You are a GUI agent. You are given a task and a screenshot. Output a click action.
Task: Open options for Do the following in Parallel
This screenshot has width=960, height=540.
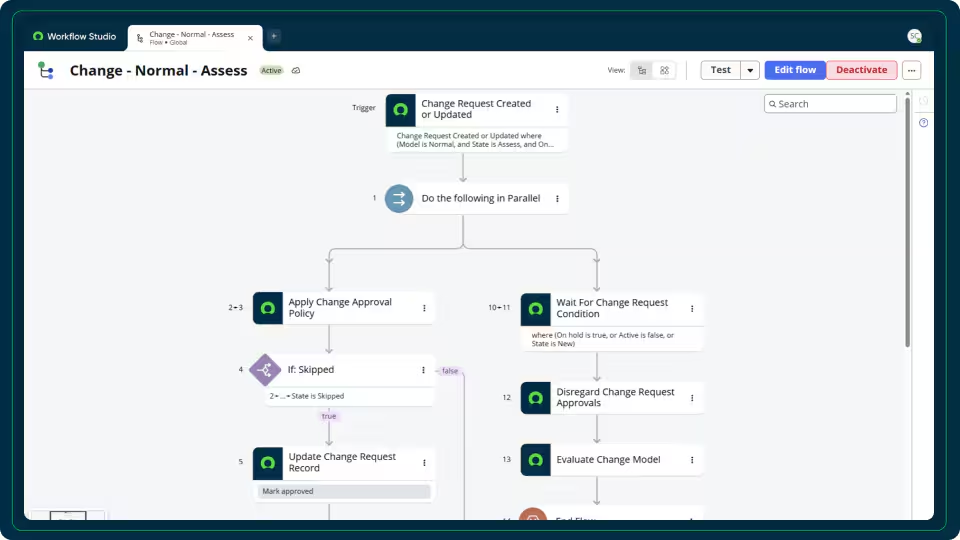point(557,198)
